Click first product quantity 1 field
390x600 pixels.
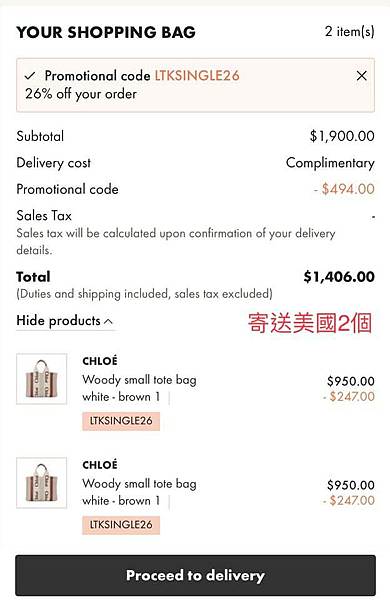[x=157, y=397]
